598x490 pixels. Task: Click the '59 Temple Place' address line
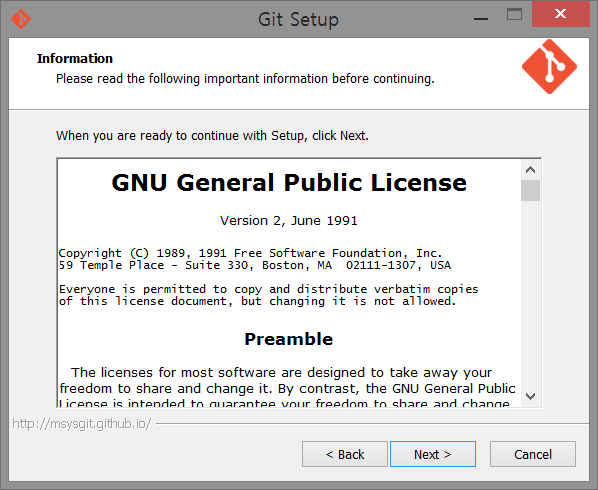255,265
